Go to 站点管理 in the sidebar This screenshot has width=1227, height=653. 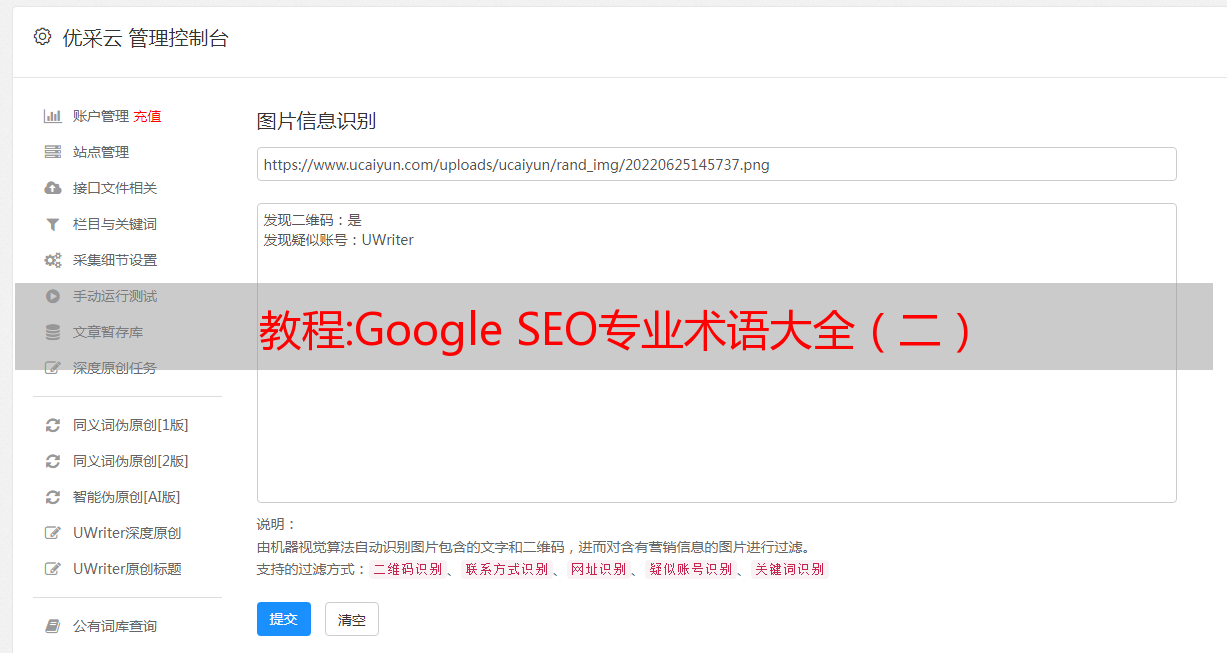click(x=101, y=152)
